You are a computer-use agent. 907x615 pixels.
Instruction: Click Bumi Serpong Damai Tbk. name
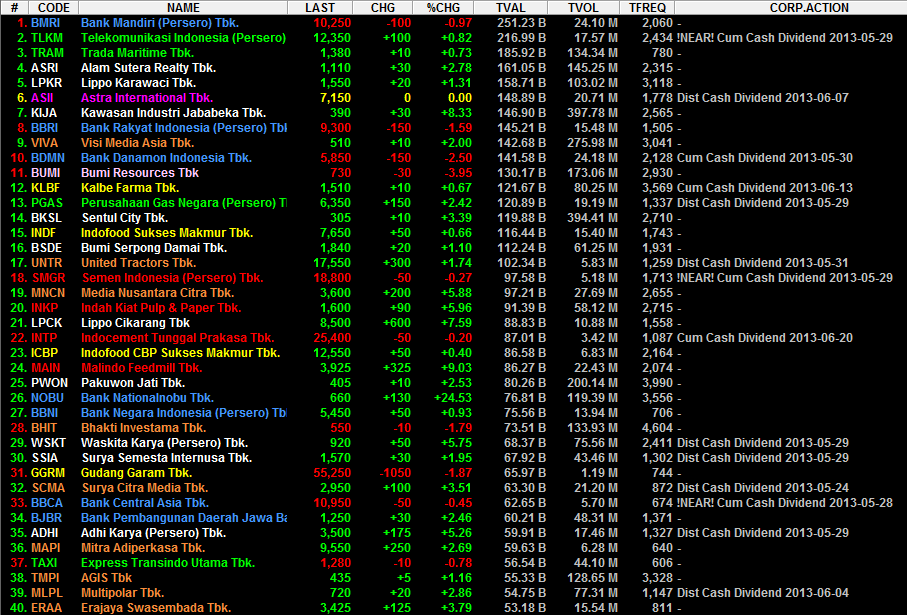pyautogui.click(x=154, y=249)
